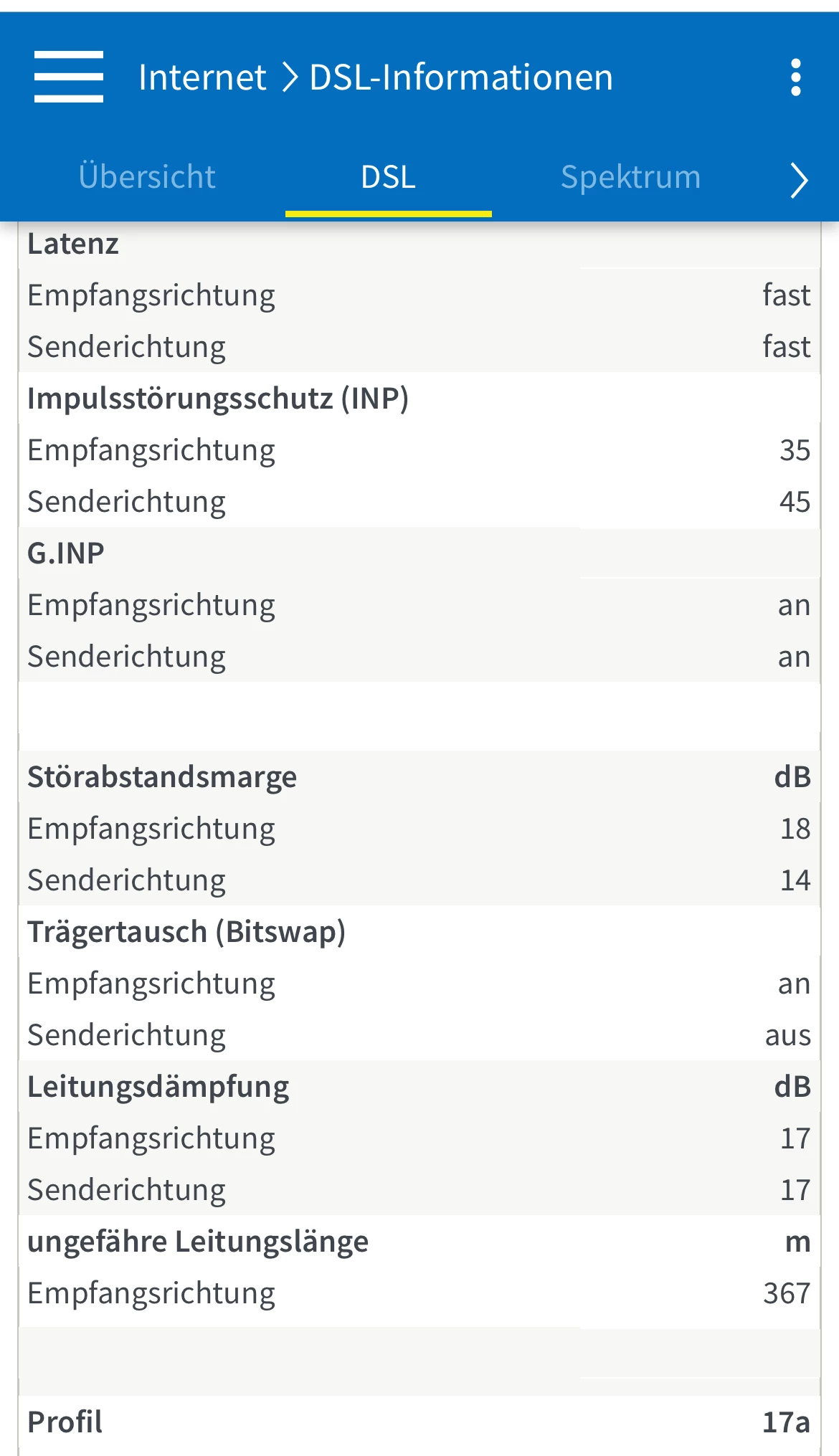Select the G.INP section heading

(66, 553)
